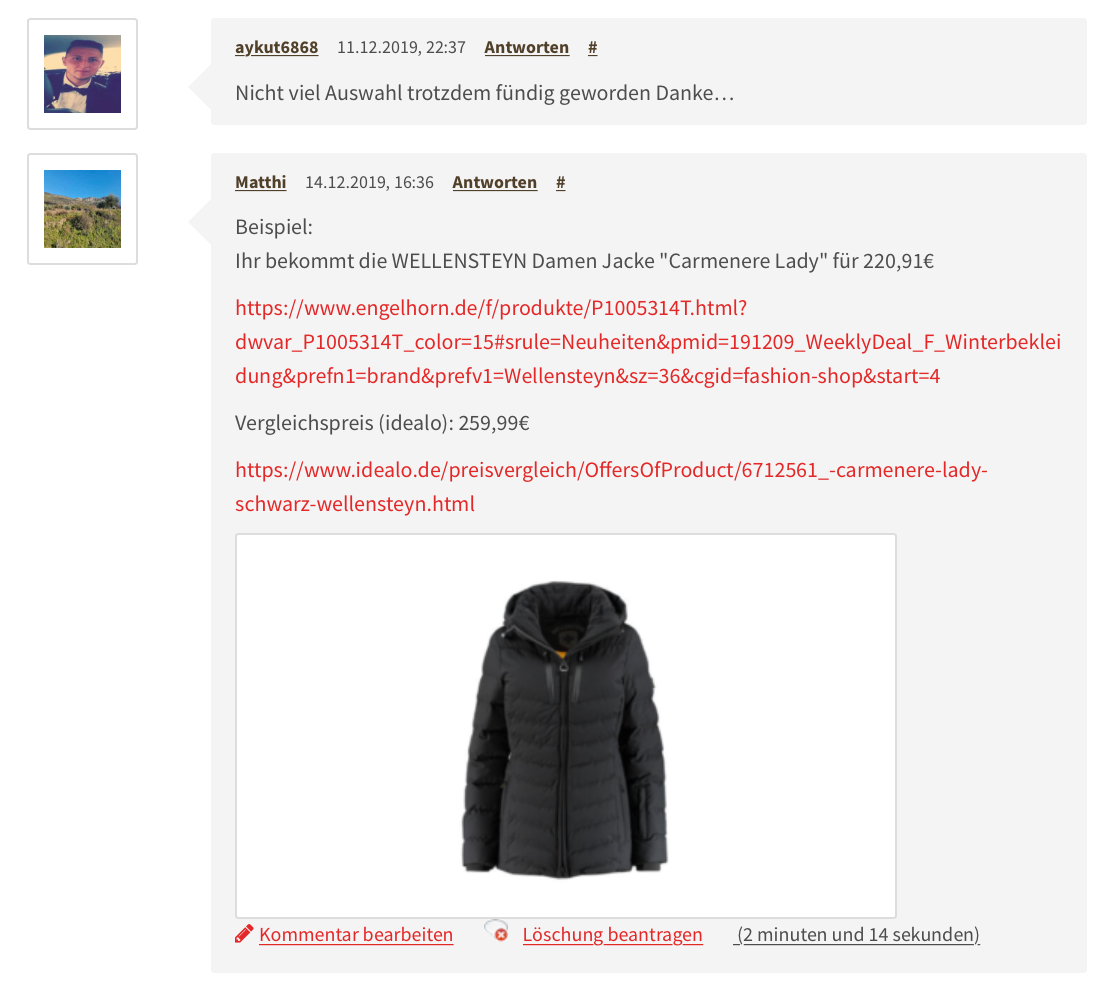This screenshot has height=1006, width=1102.
Task: Open aykut6868 username profile link
Action: [277, 47]
